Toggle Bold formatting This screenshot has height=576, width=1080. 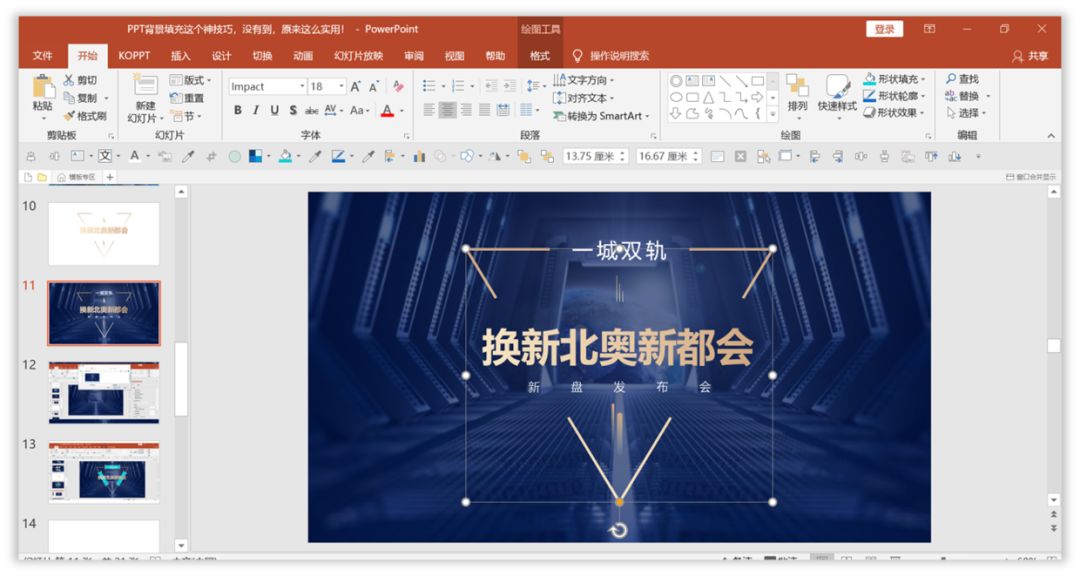[238, 110]
